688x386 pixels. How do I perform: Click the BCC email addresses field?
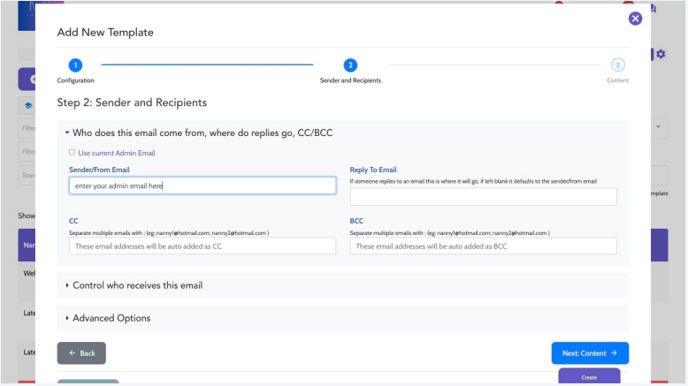(483, 246)
